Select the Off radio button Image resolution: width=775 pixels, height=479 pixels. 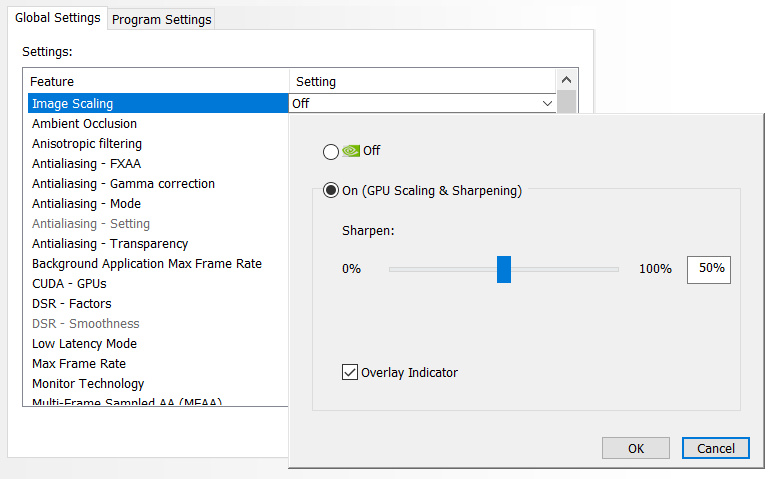pyautogui.click(x=331, y=152)
